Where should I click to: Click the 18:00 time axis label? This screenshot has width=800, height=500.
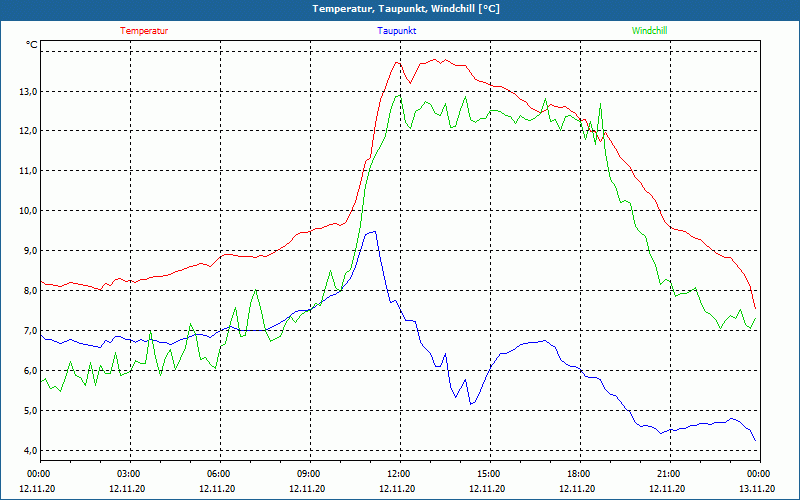(x=579, y=474)
